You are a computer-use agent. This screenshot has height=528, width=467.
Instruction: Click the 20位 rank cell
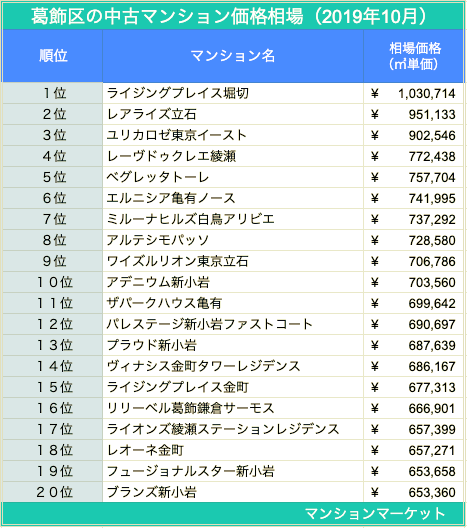(53, 492)
